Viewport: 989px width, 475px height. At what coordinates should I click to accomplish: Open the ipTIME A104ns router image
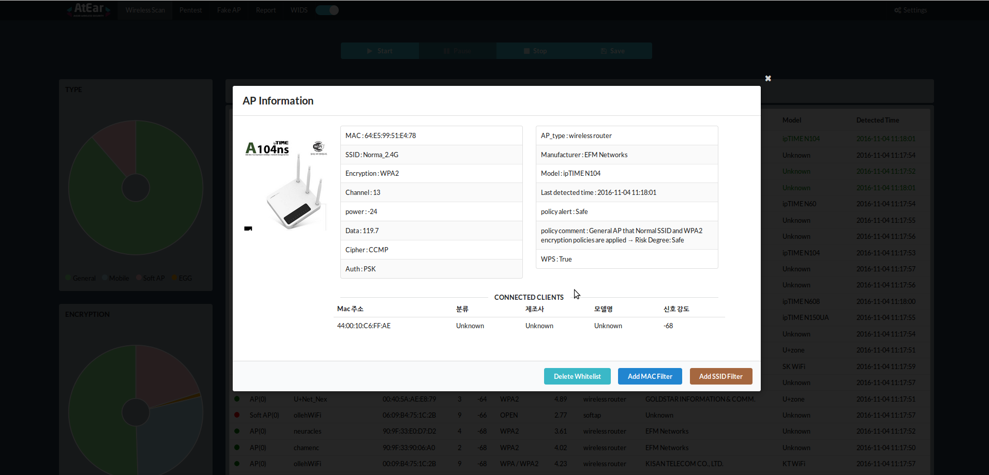pyautogui.click(x=286, y=185)
